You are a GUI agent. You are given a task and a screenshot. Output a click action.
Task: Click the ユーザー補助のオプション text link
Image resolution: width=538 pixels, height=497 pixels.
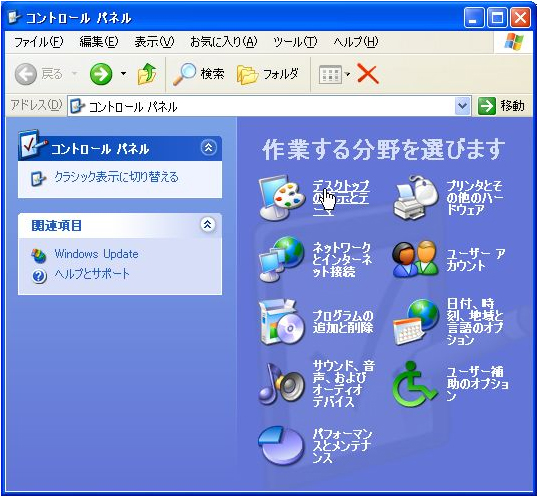tap(478, 383)
